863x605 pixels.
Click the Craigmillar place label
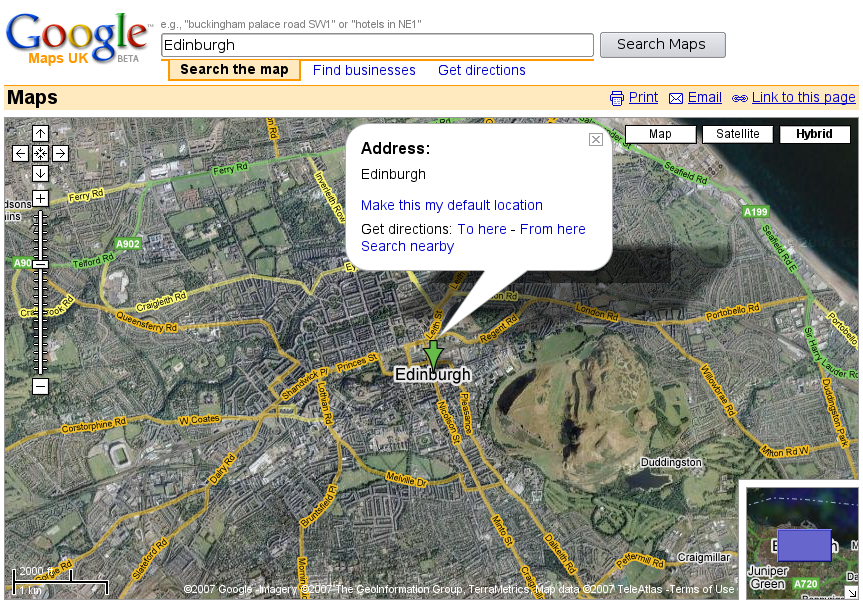click(x=703, y=557)
